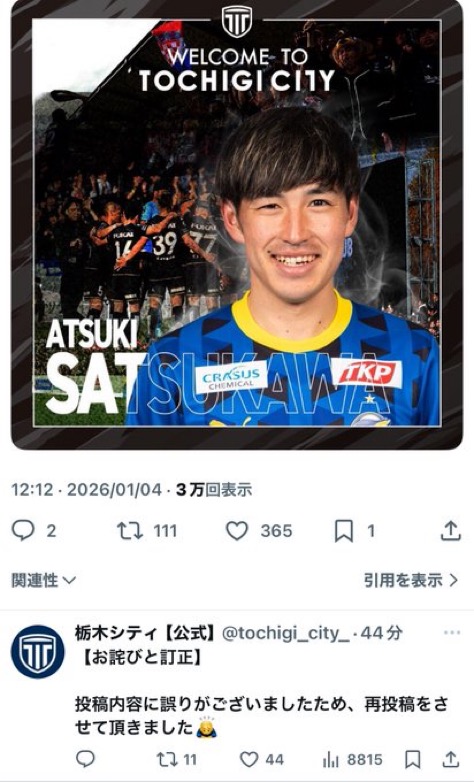Share the お詫びと訂正 reply
The width and height of the screenshot is (474, 782).
[451, 759]
